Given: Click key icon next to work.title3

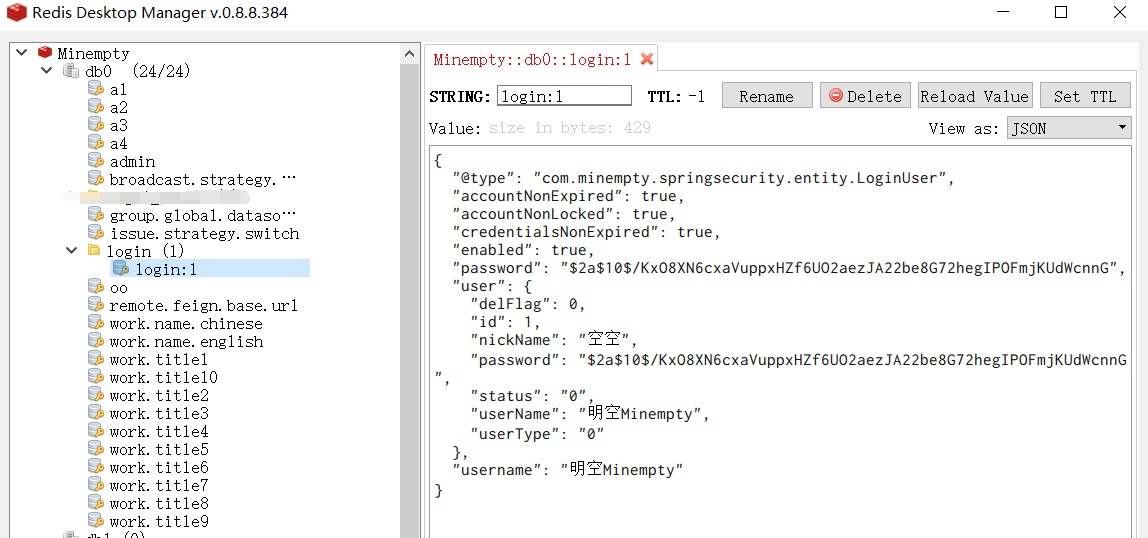Looking at the screenshot, I should tap(96, 413).
